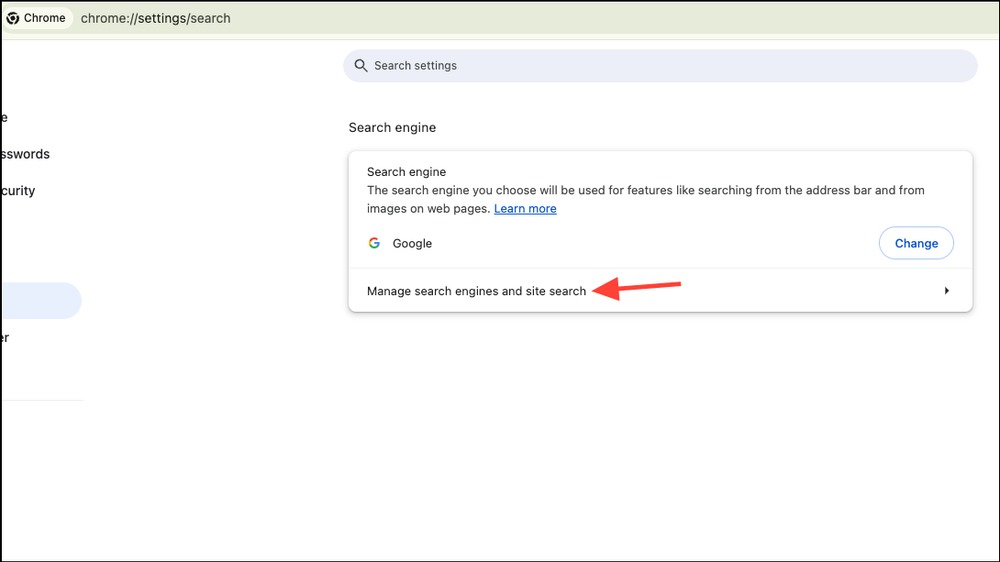This screenshot has height=562, width=1000.
Task: Click the Change button for search engine
Action: (916, 243)
